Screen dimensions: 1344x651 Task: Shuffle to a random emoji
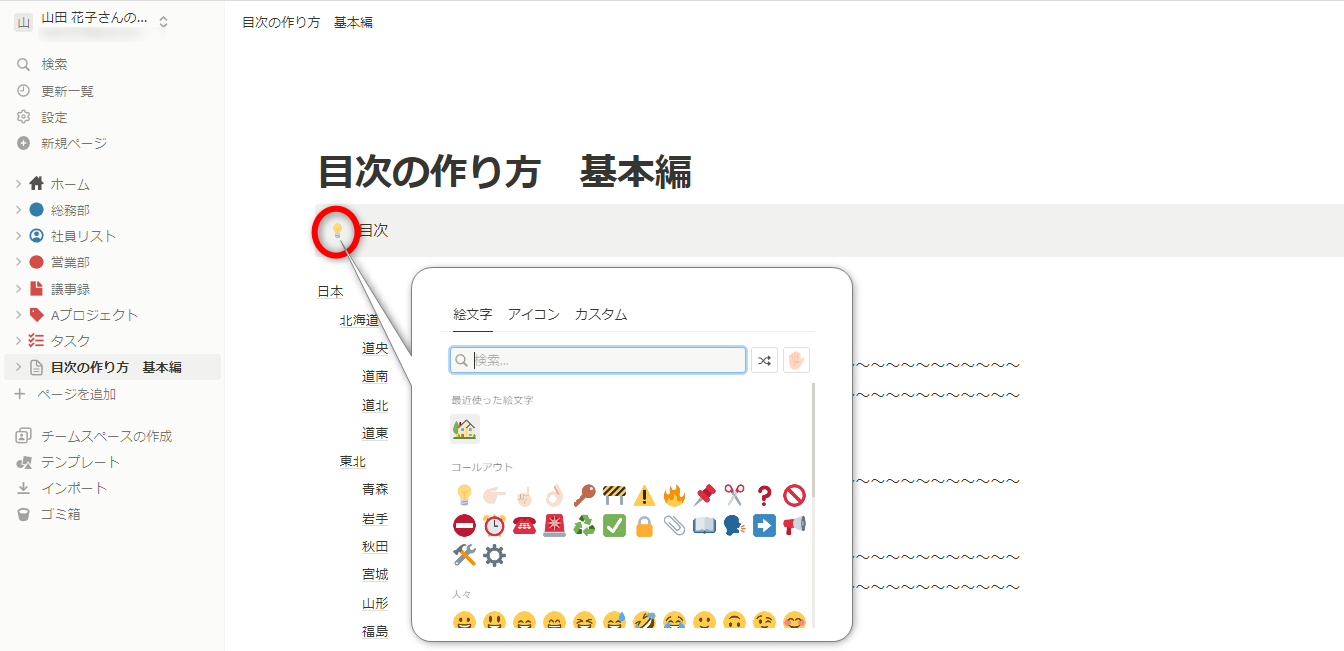coord(765,360)
